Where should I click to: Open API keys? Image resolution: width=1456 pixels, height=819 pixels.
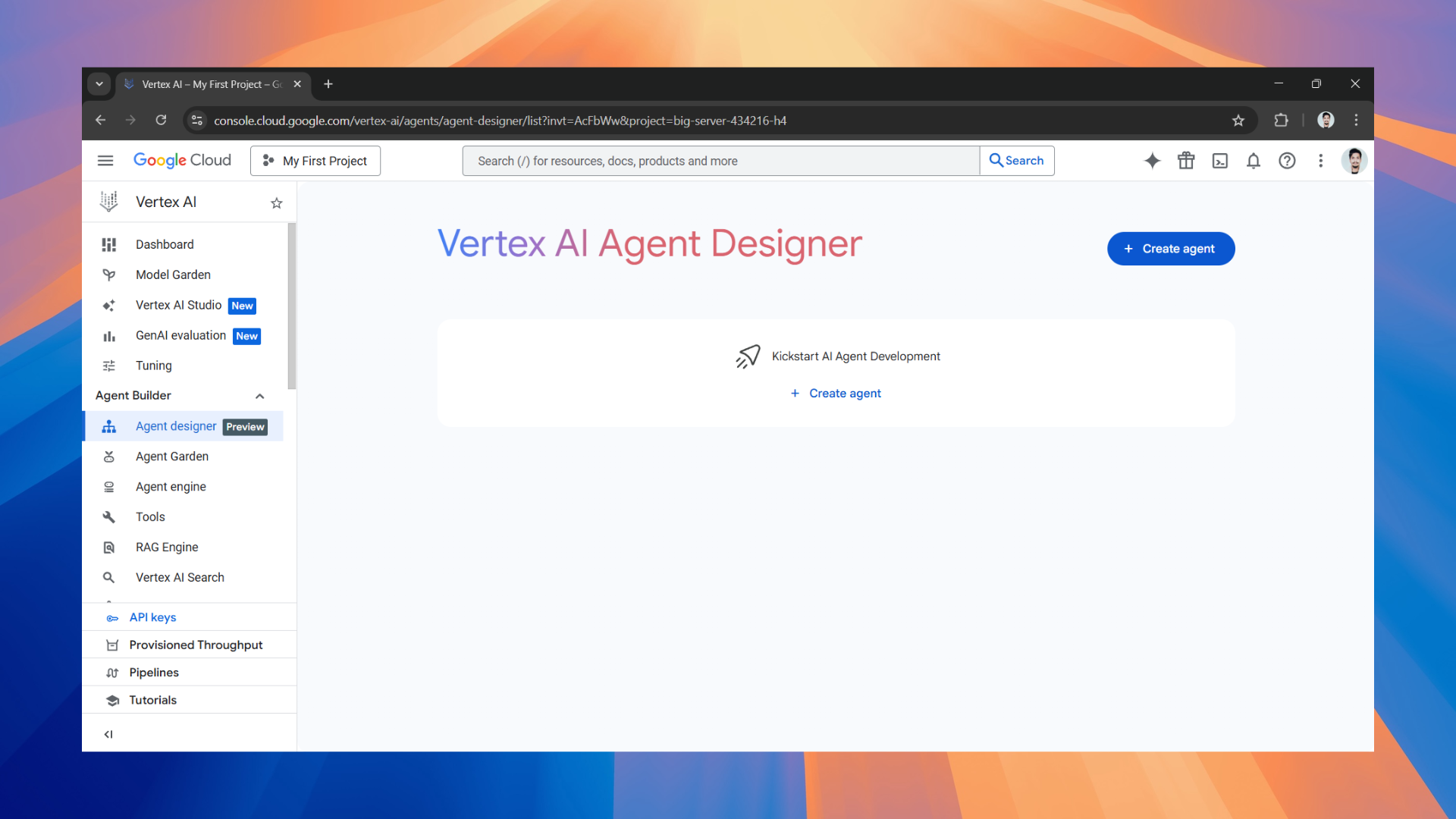point(152,617)
